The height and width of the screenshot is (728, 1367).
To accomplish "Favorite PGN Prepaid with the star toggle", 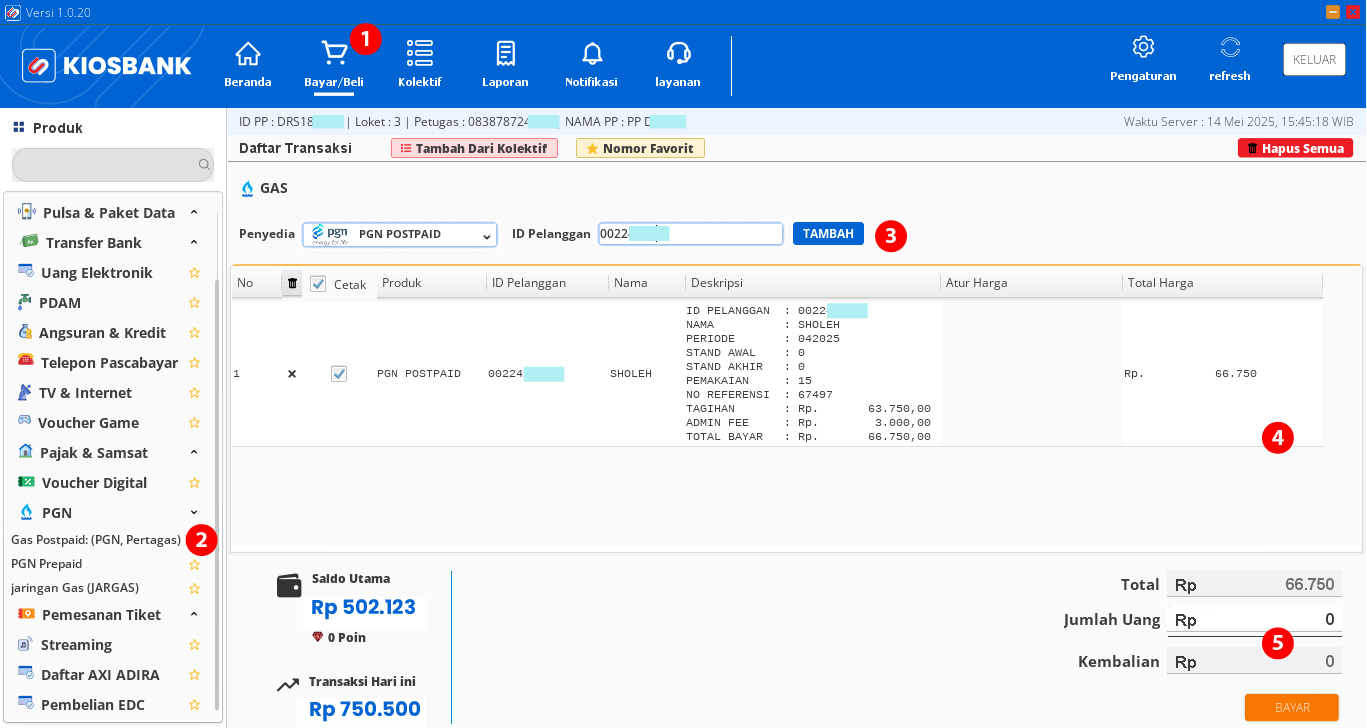I will click(x=194, y=564).
